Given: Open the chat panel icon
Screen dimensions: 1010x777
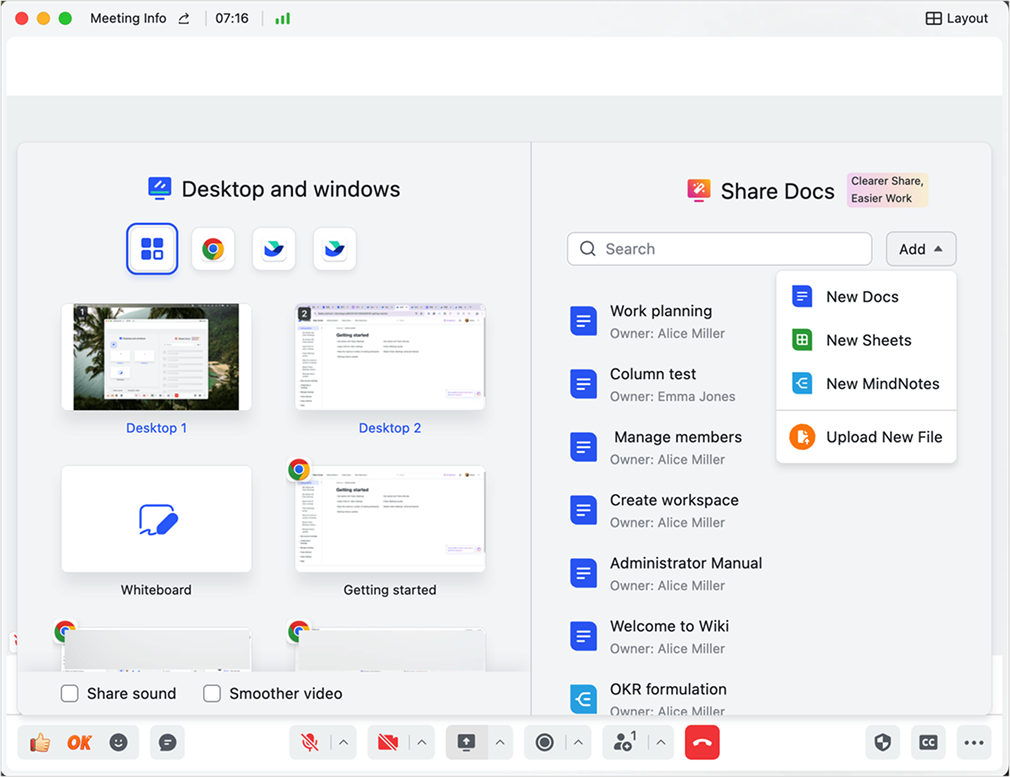Looking at the screenshot, I should tap(168, 742).
